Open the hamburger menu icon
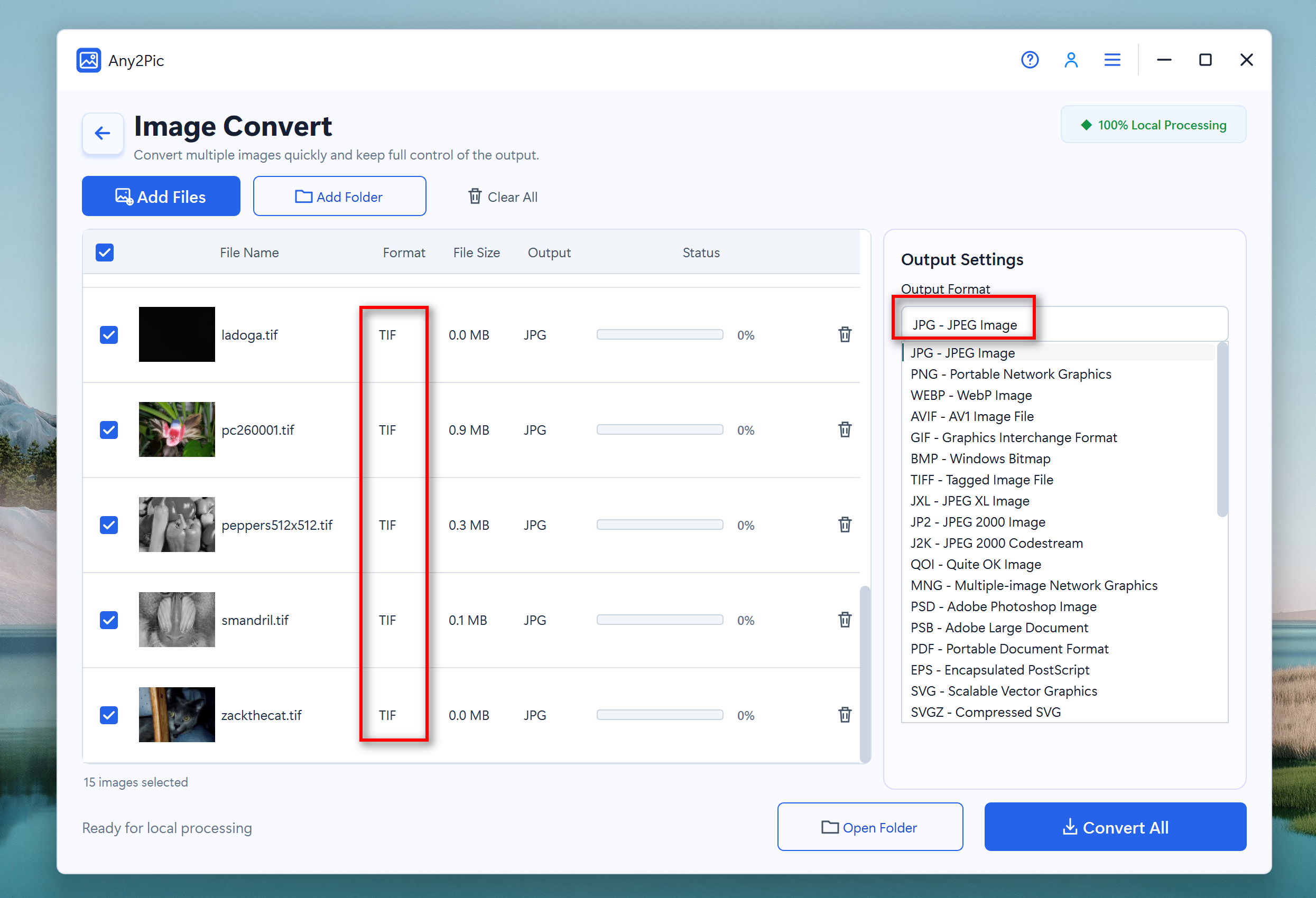The height and width of the screenshot is (898, 1316). tap(1112, 59)
